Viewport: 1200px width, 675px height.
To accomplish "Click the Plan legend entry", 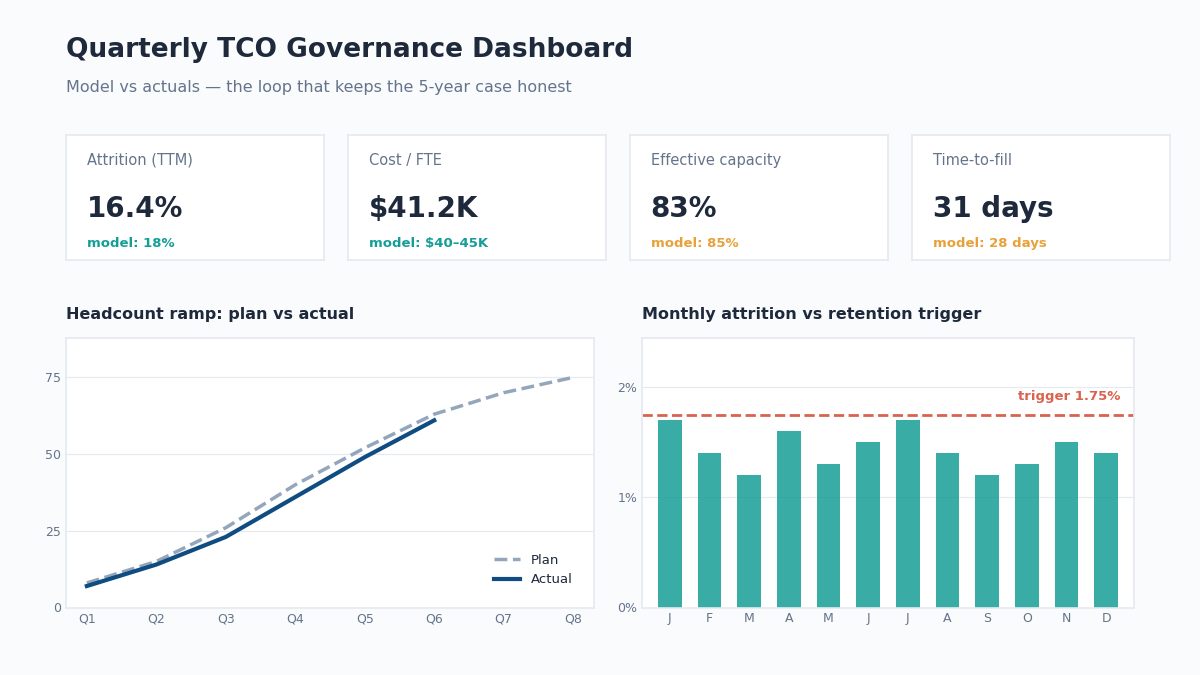I will point(526,560).
